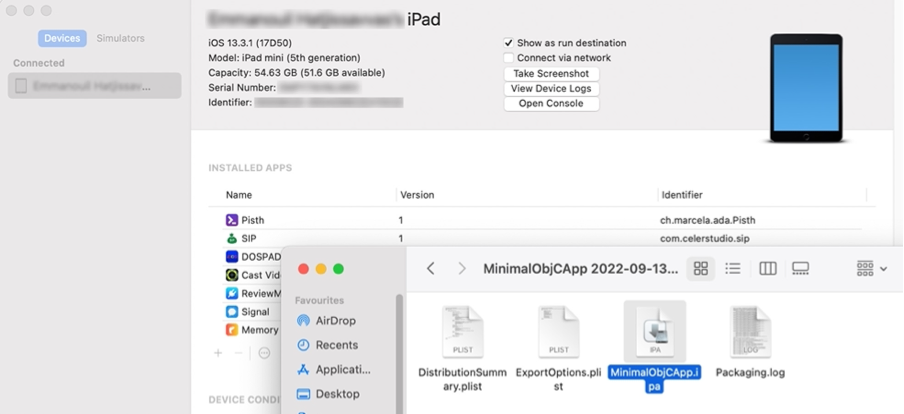Close the Finder window with the red button
Viewport: 904px width, 414px height.
[x=303, y=269]
